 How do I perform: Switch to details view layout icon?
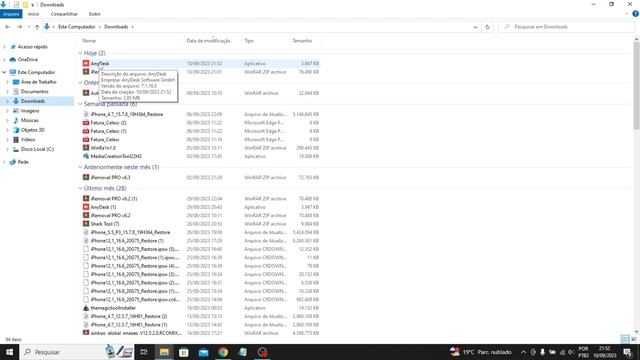625,339
